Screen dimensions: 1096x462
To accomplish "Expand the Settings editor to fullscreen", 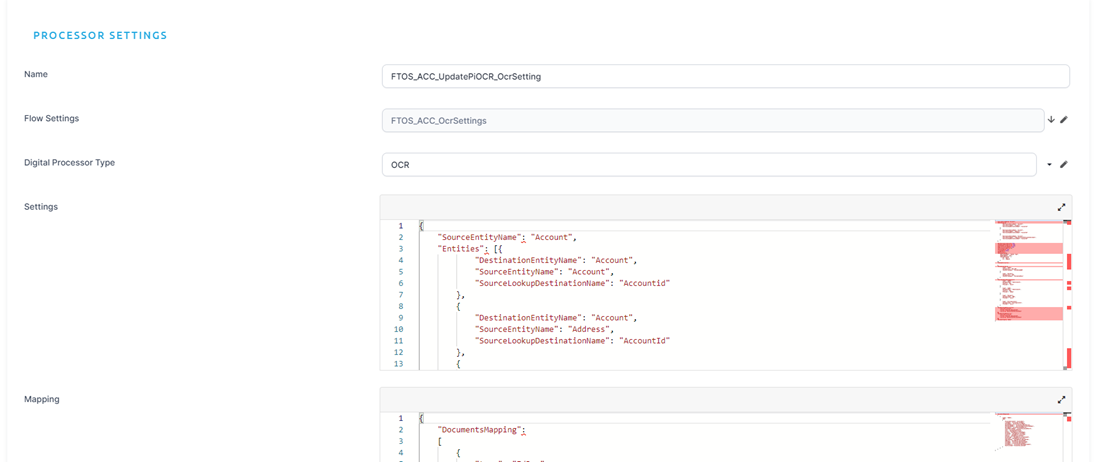I will click(1062, 208).
